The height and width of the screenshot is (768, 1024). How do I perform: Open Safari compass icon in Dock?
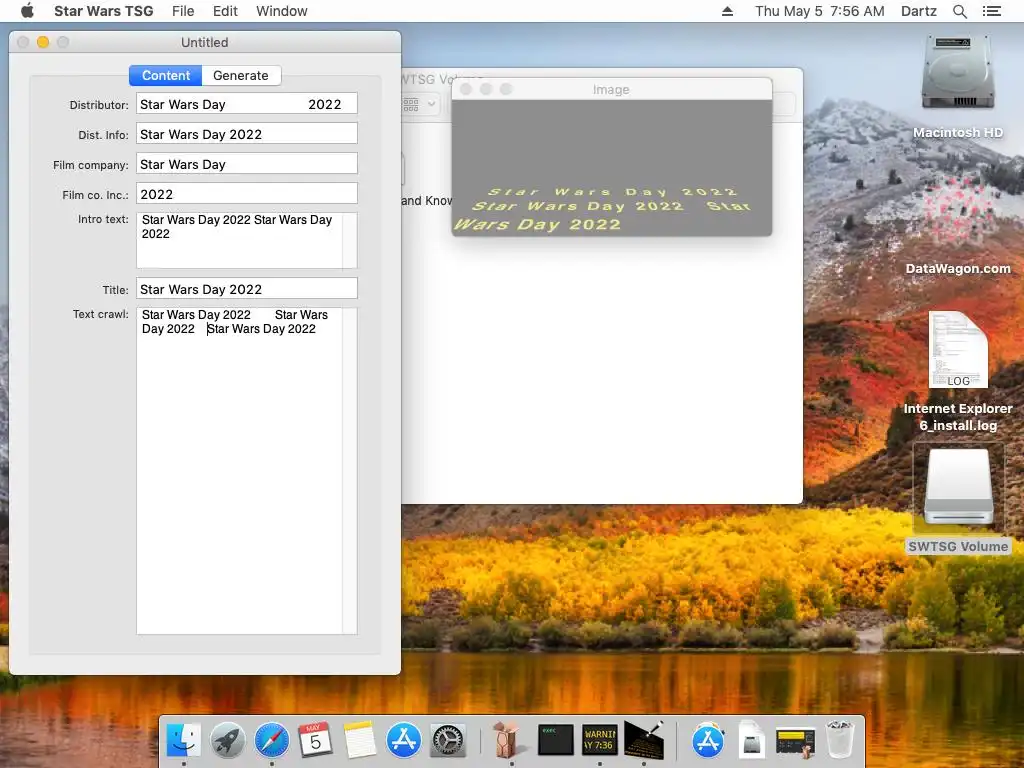272,741
